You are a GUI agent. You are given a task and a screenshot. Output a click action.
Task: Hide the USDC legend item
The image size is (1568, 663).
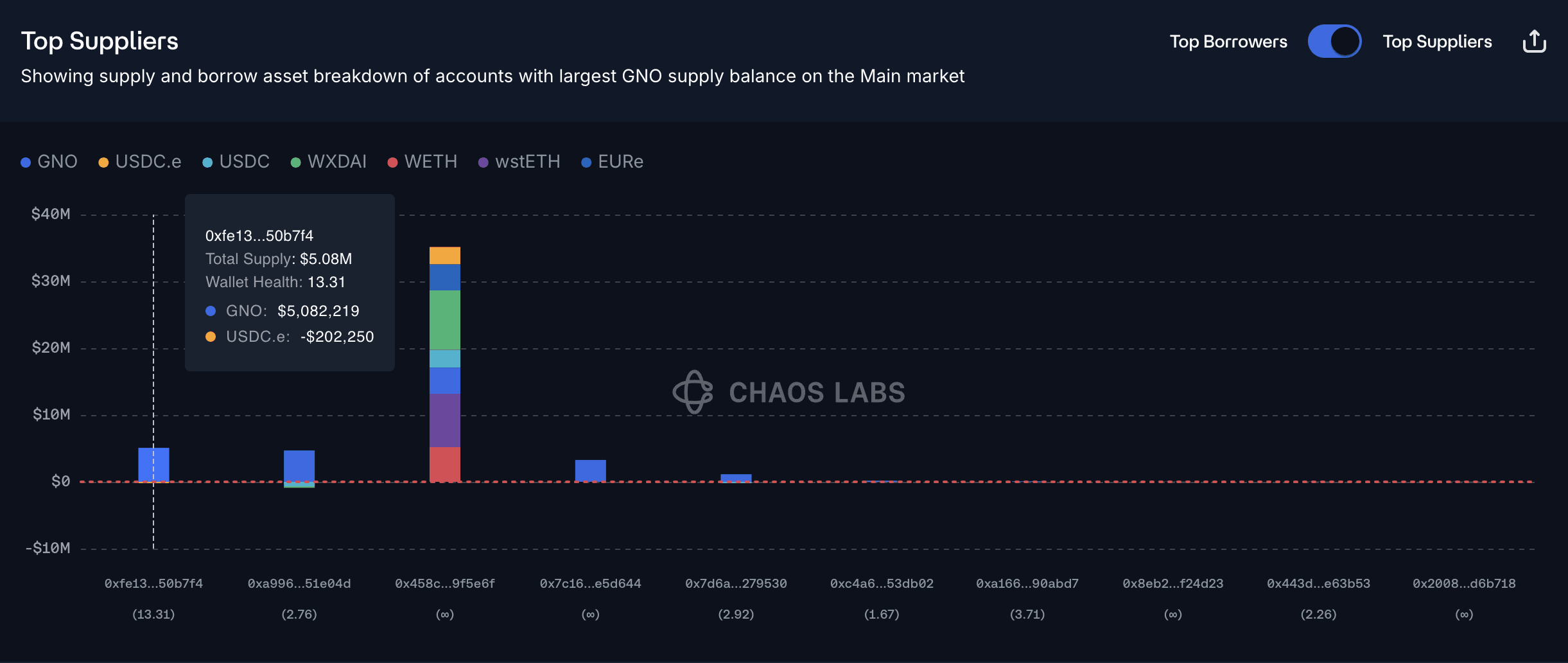coord(236,162)
